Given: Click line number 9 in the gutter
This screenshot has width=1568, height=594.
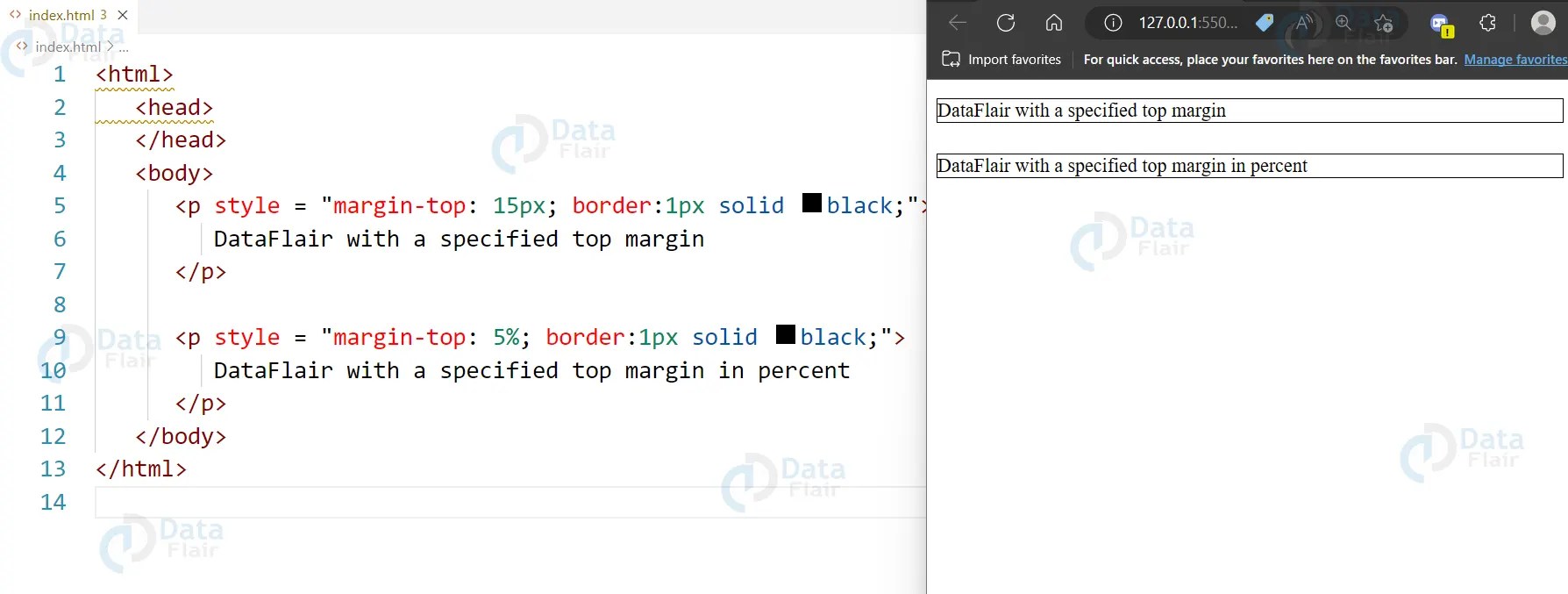Looking at the screenshot, I should click(x=60, y=337).
